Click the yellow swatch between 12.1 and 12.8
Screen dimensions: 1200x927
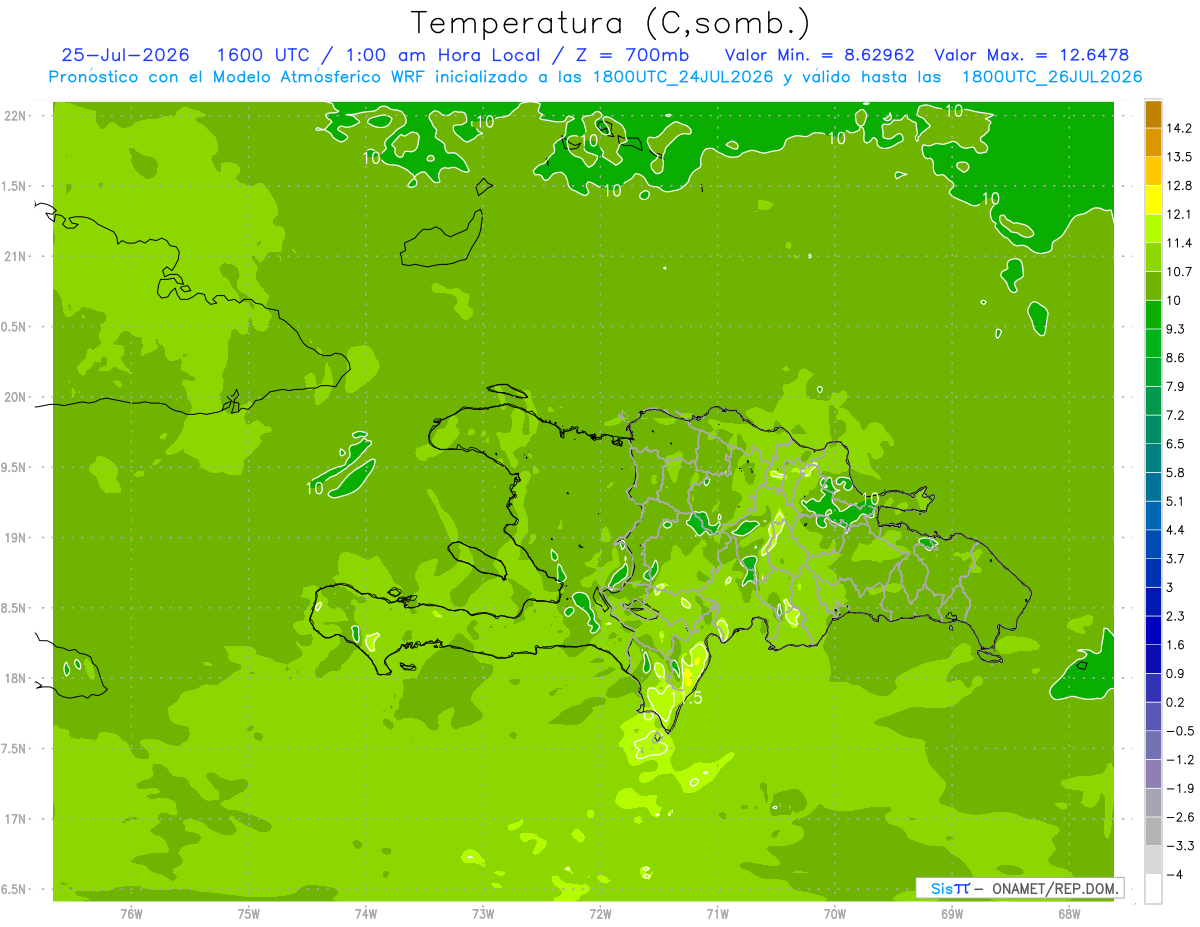[x=1153, y=200]
